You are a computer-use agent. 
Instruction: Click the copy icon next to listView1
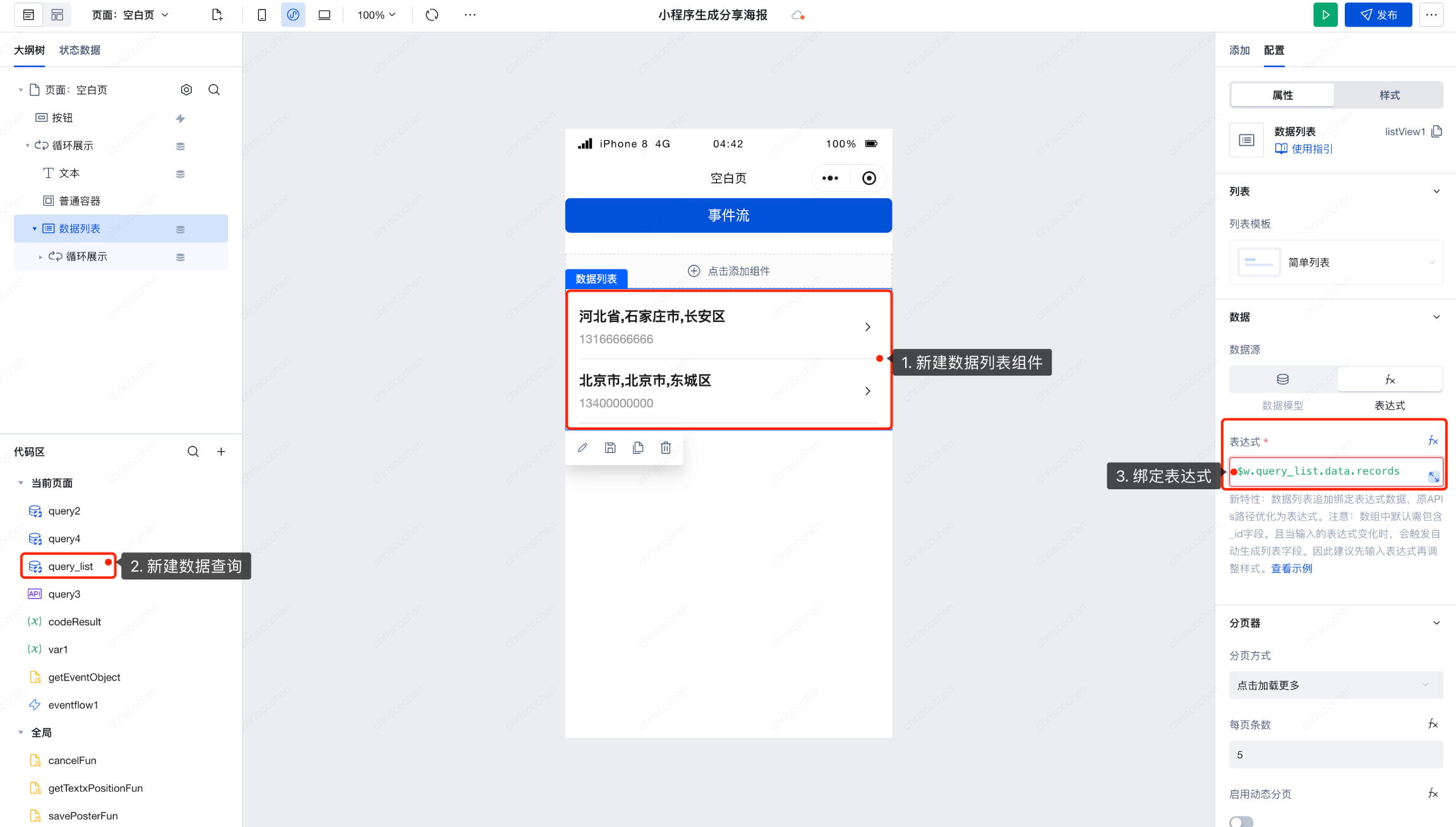coord(1437,131)
